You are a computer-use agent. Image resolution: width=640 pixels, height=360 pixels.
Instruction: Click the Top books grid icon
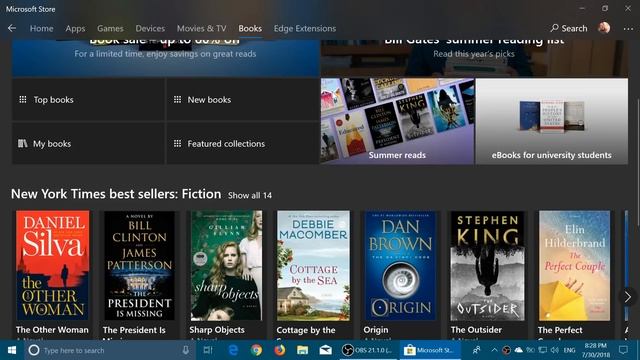[23, 99]
